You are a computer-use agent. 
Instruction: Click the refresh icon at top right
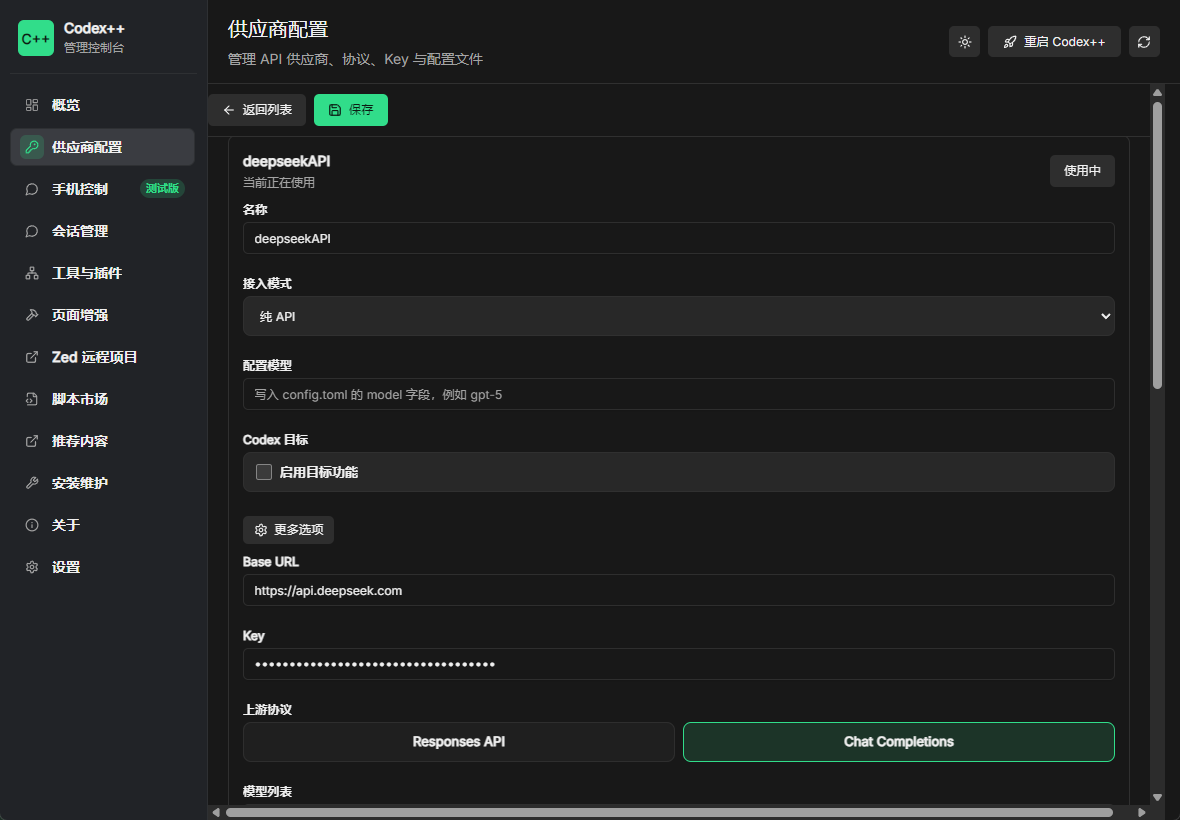(1144, 42)
